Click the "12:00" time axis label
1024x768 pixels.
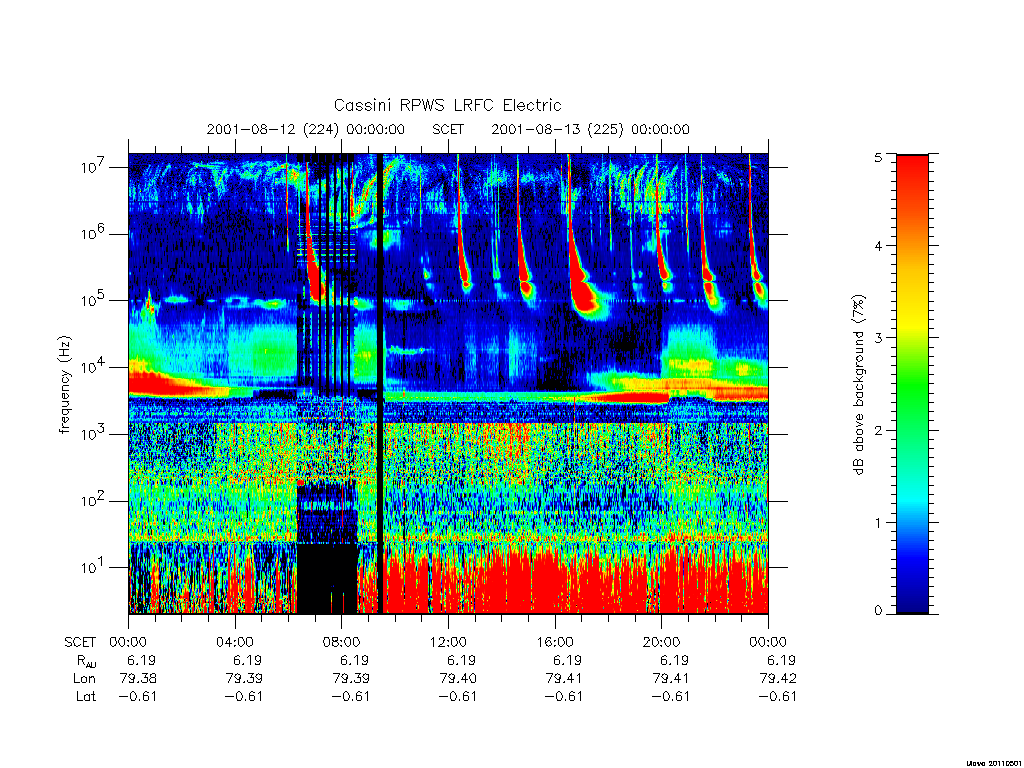[x=448, y=642]
